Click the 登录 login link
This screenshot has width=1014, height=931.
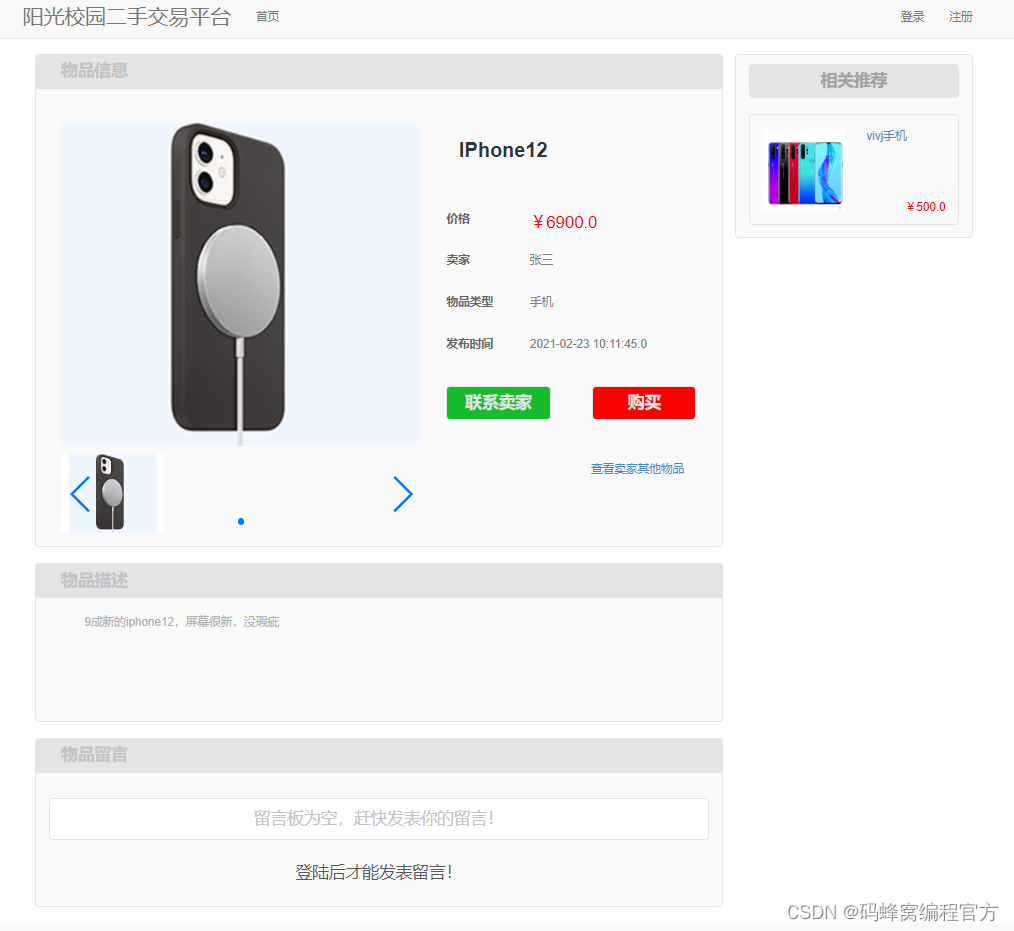[x=912, y=17]
